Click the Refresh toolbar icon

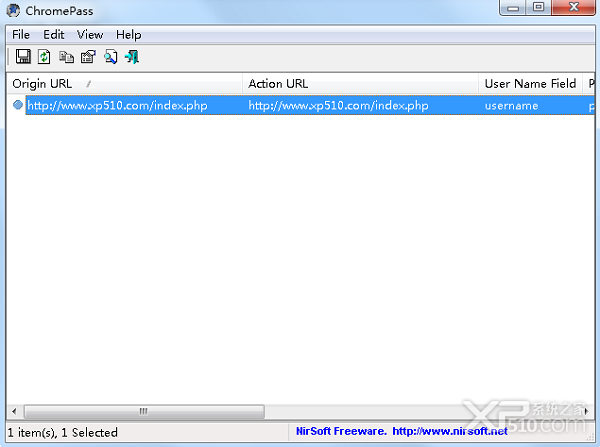point(44,57)
